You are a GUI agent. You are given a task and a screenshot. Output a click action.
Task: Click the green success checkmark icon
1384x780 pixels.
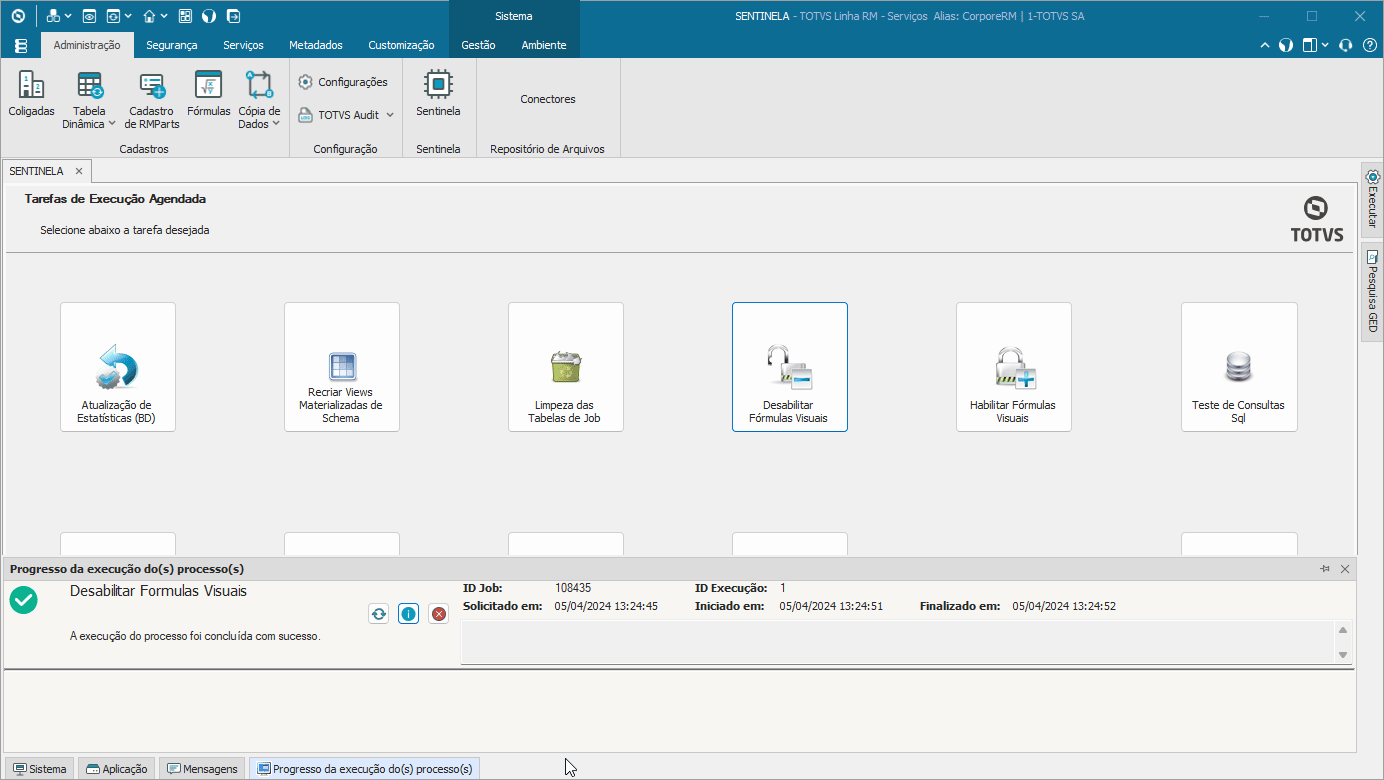[x=23, y=600]
